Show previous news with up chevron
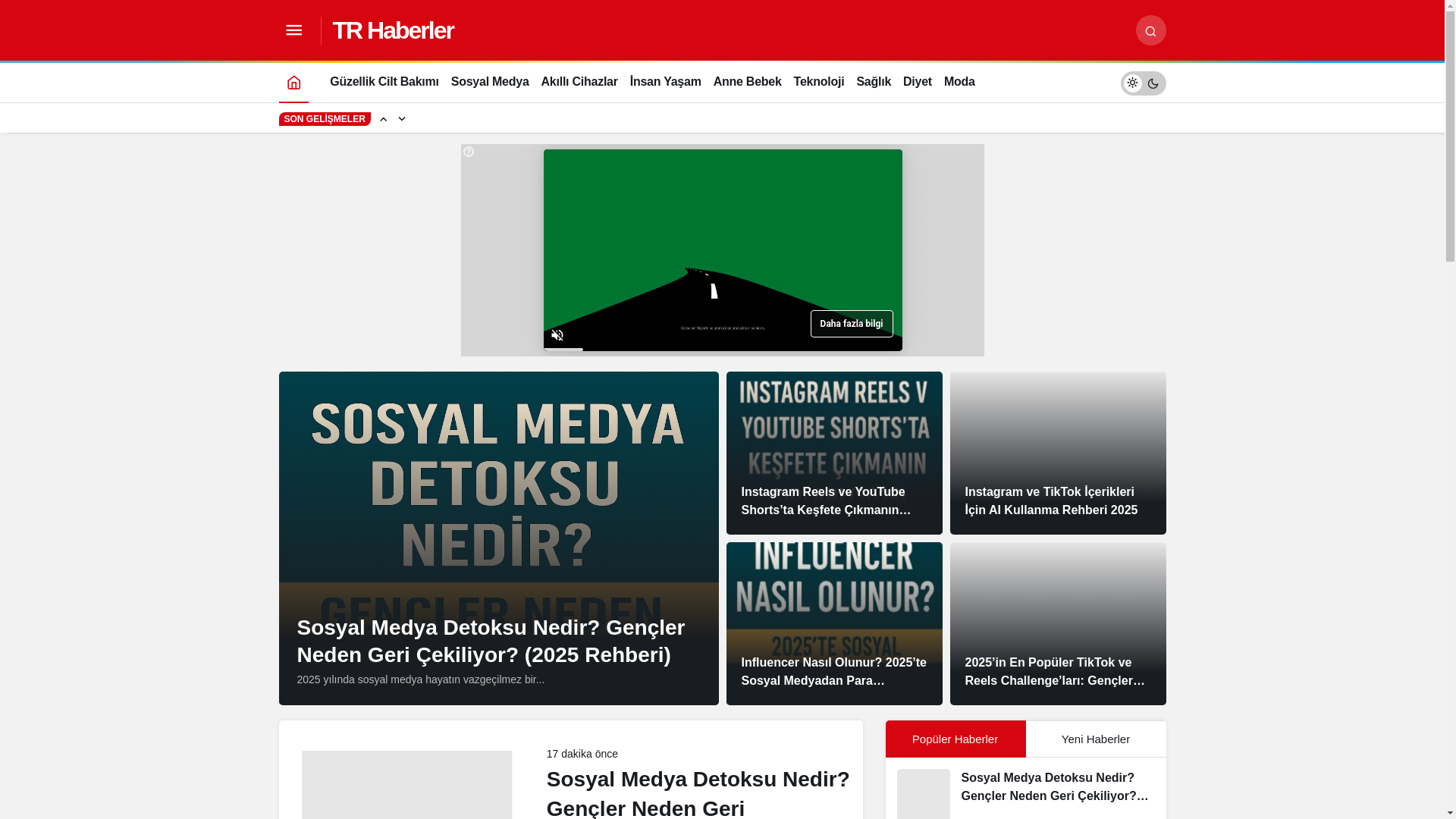The height and width of the screenshot is (819, 1456). click(384, 119)
